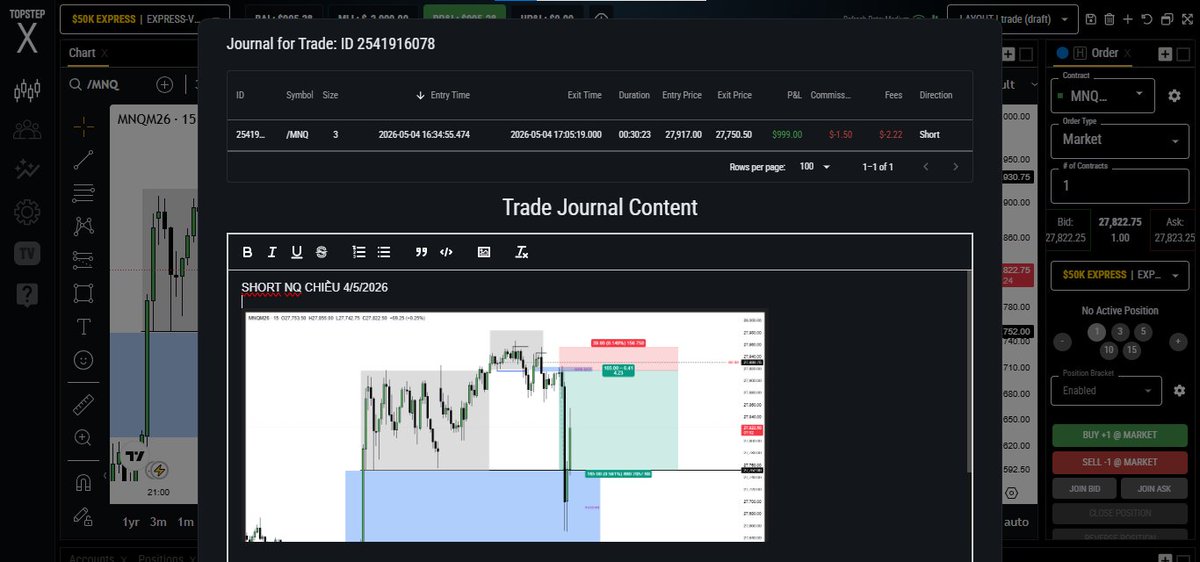This screenshot has height=562, width=1200.
Task: Toggle bold formatting in journal editor
Action: tap(248, 252)
